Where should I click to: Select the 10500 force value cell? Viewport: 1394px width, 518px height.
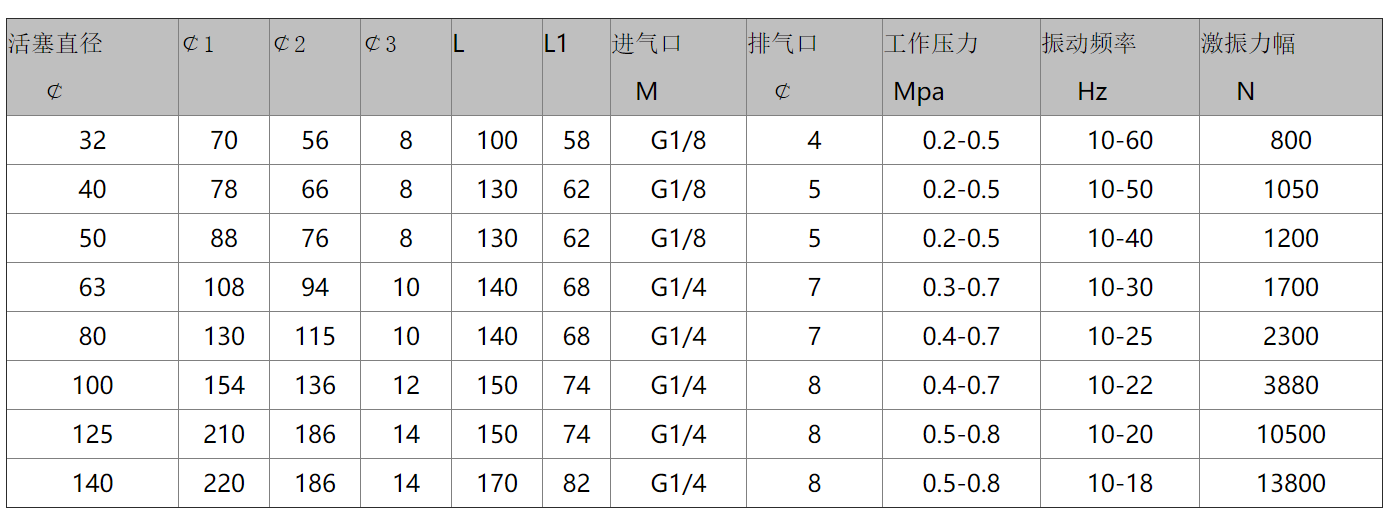1290,435
